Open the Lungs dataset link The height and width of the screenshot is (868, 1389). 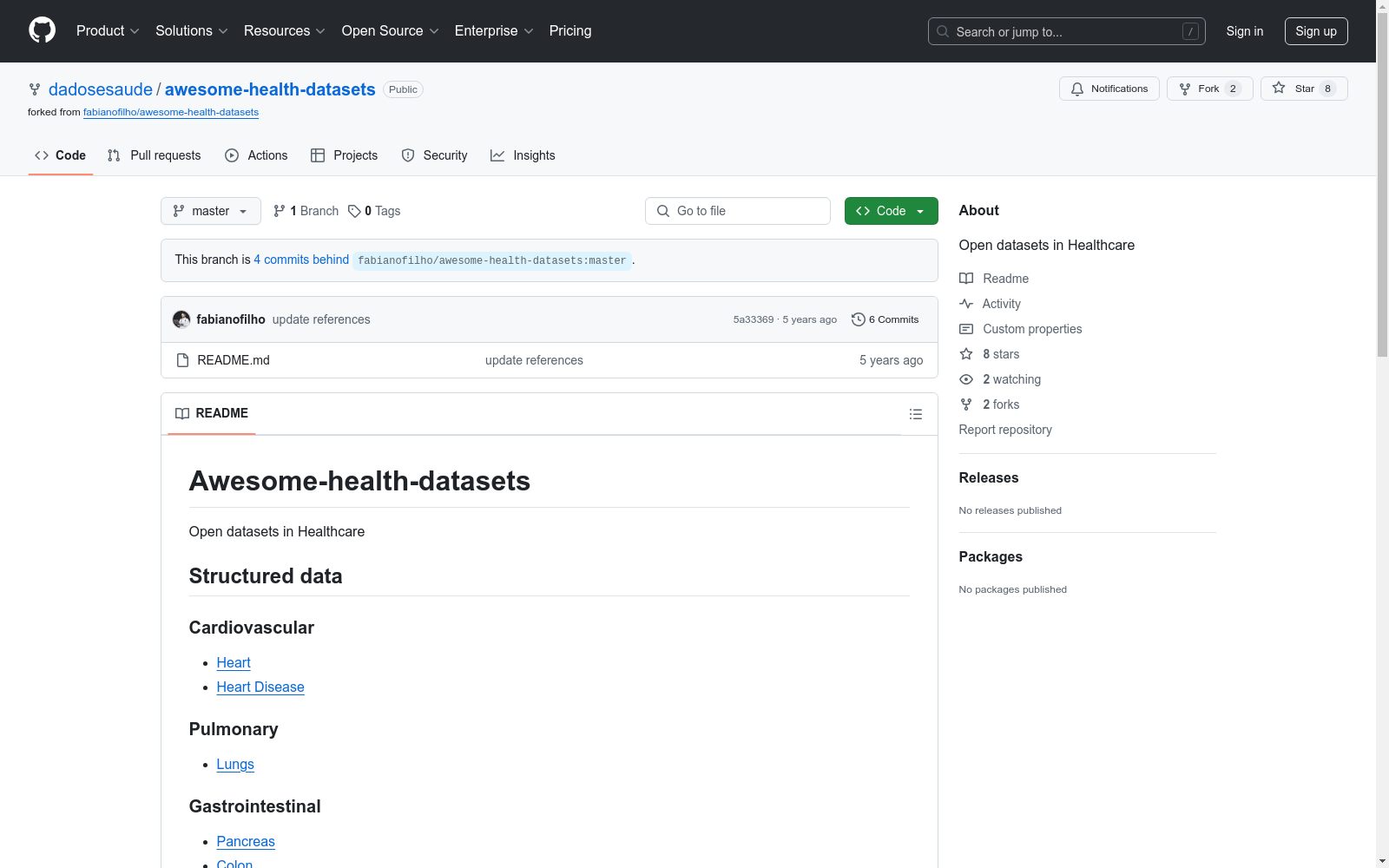235,764
